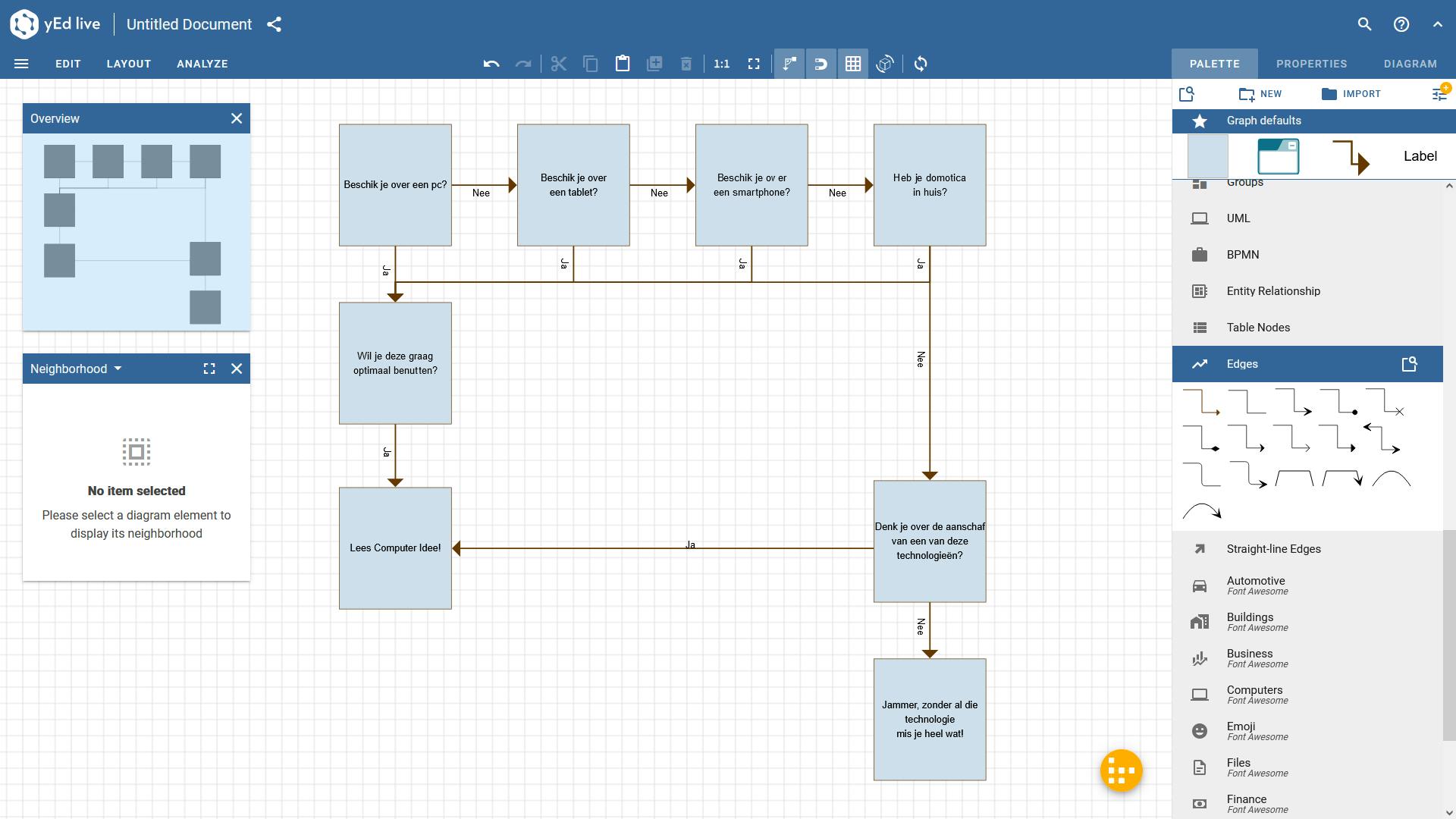Toggle the snapping magnet button
The image size is (1456, 819).
click(821, 64)
